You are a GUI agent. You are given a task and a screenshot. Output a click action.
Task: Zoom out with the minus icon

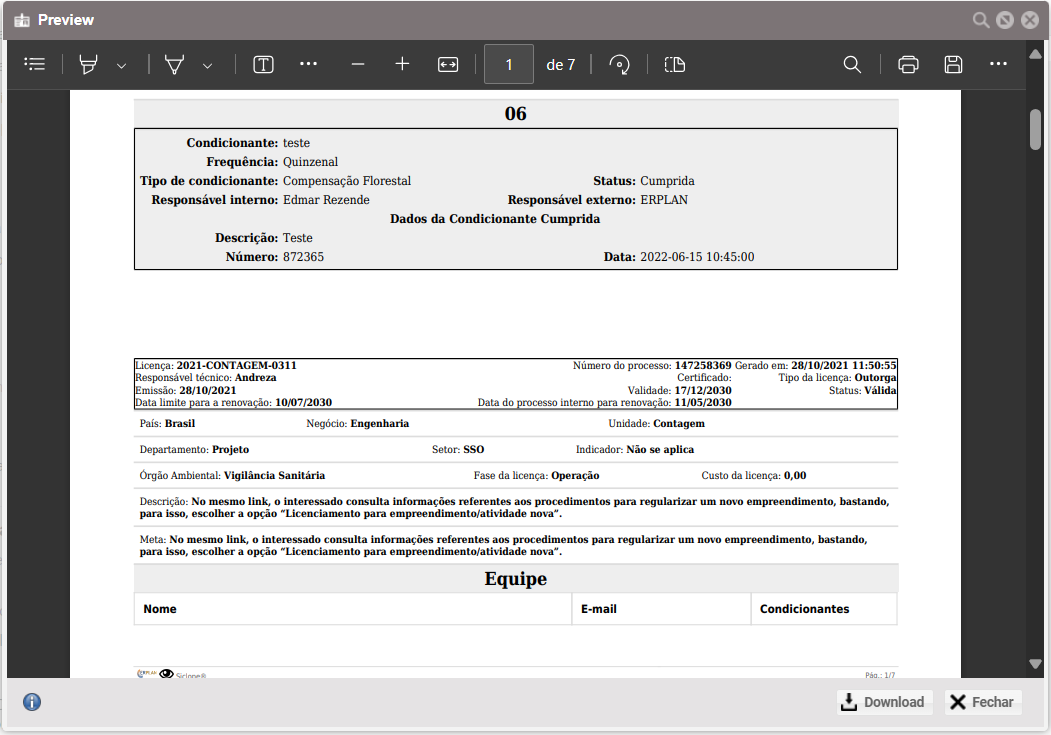click(358, 64)
